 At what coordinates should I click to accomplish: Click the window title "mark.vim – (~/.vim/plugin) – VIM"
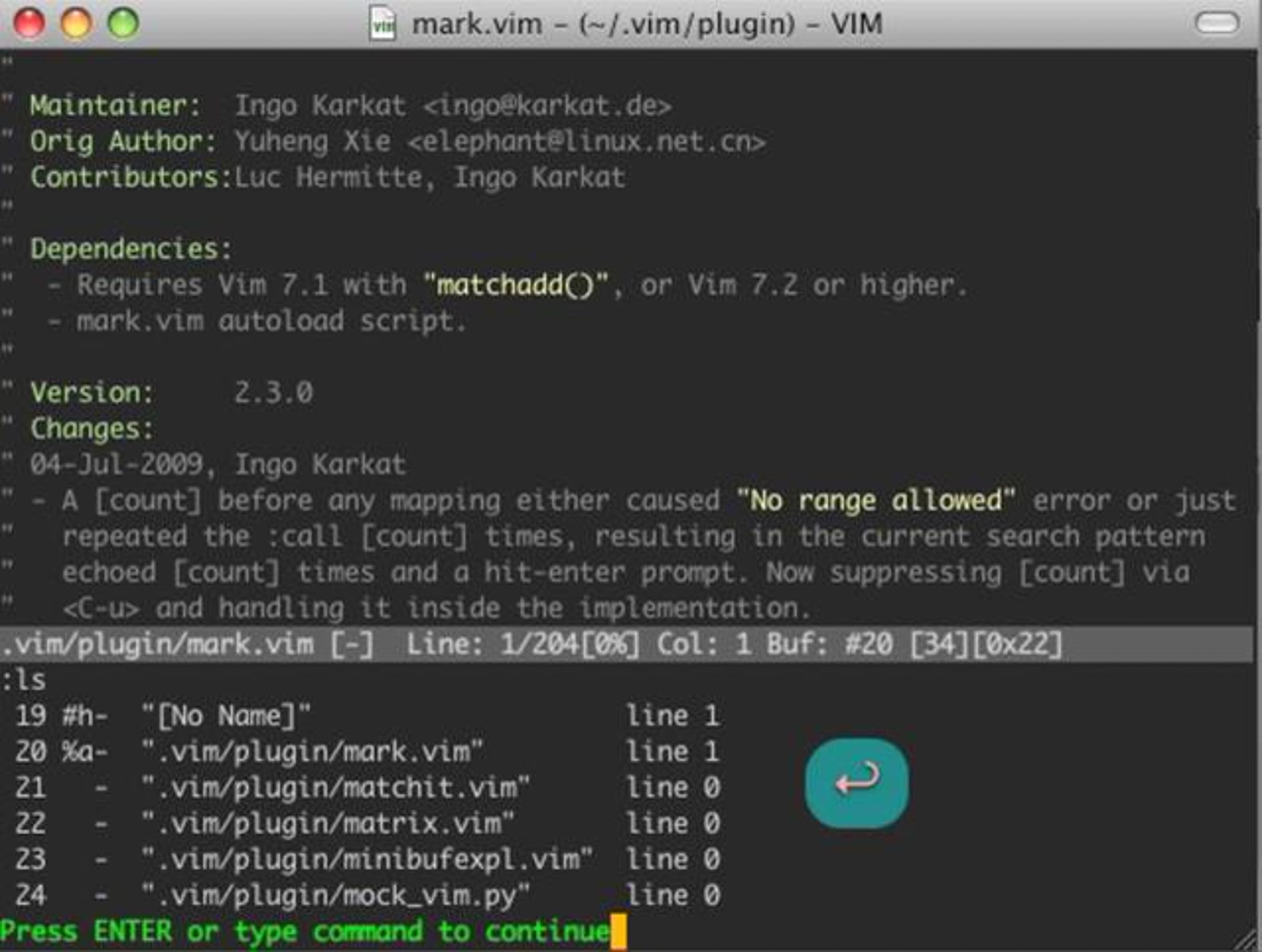tap(647, 24)
